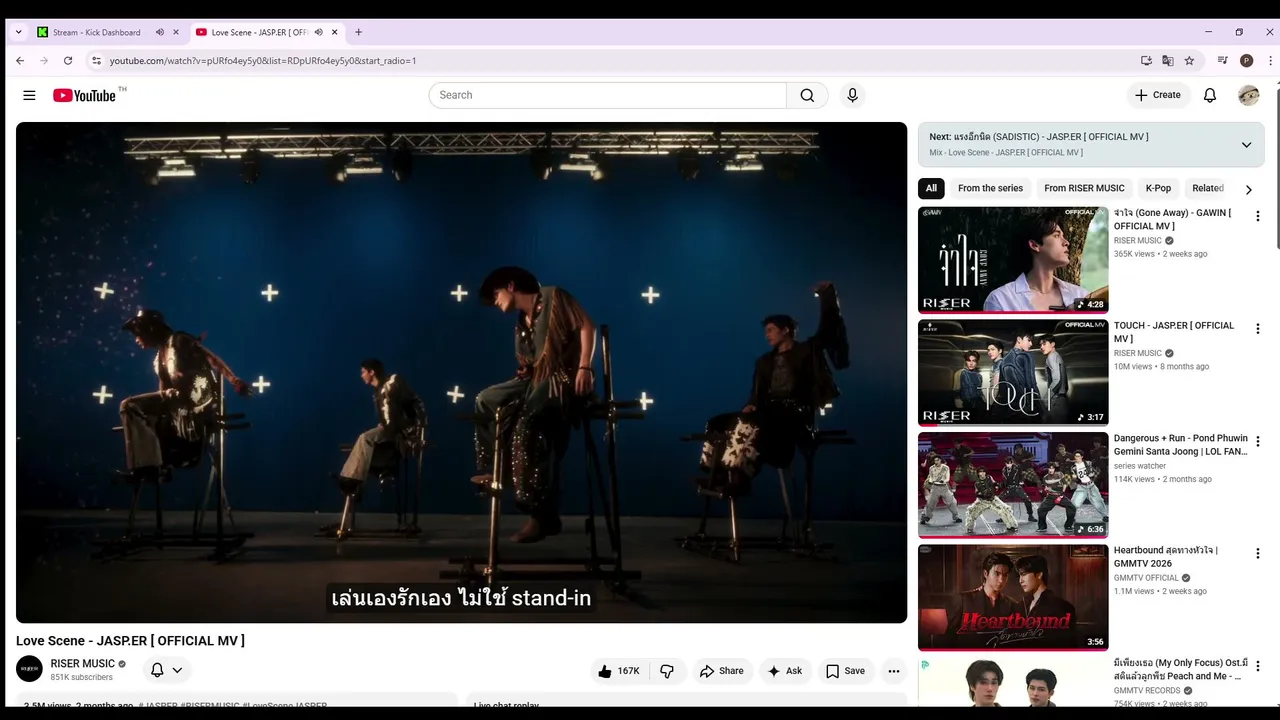Share this video

pos(721,671)
